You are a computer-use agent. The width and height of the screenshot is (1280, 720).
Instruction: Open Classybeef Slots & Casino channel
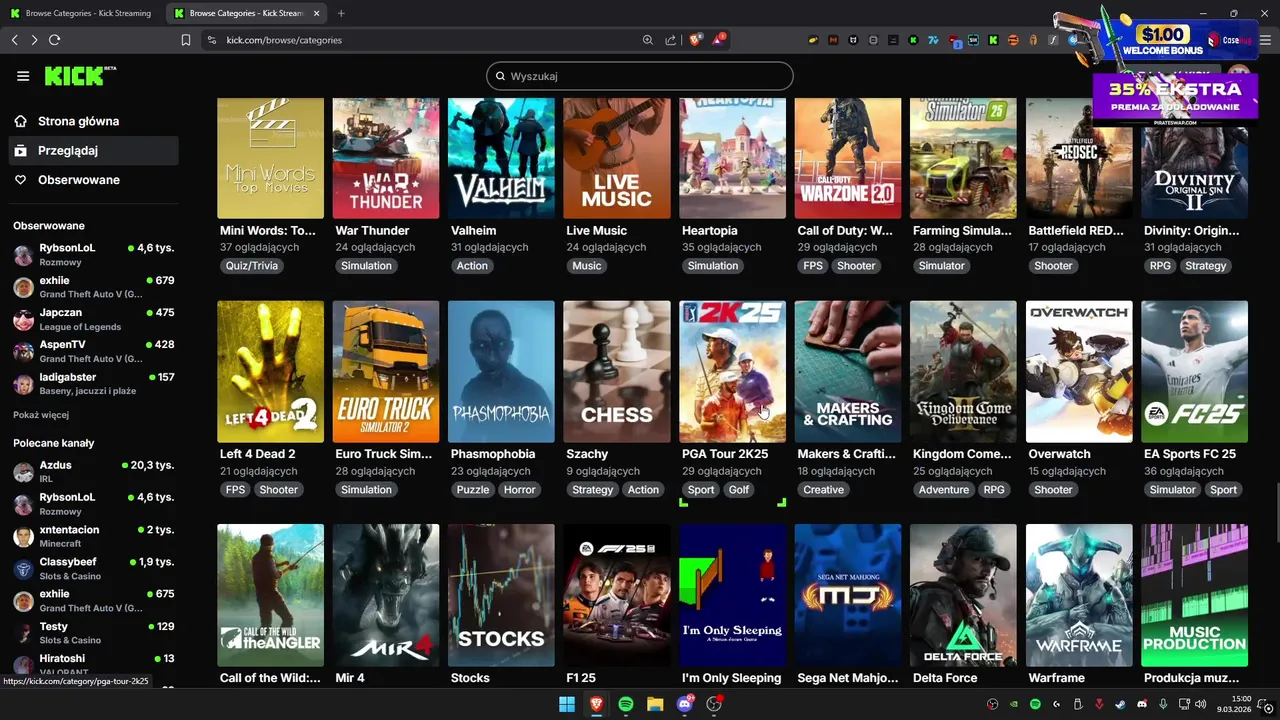[x=93, y=568]
